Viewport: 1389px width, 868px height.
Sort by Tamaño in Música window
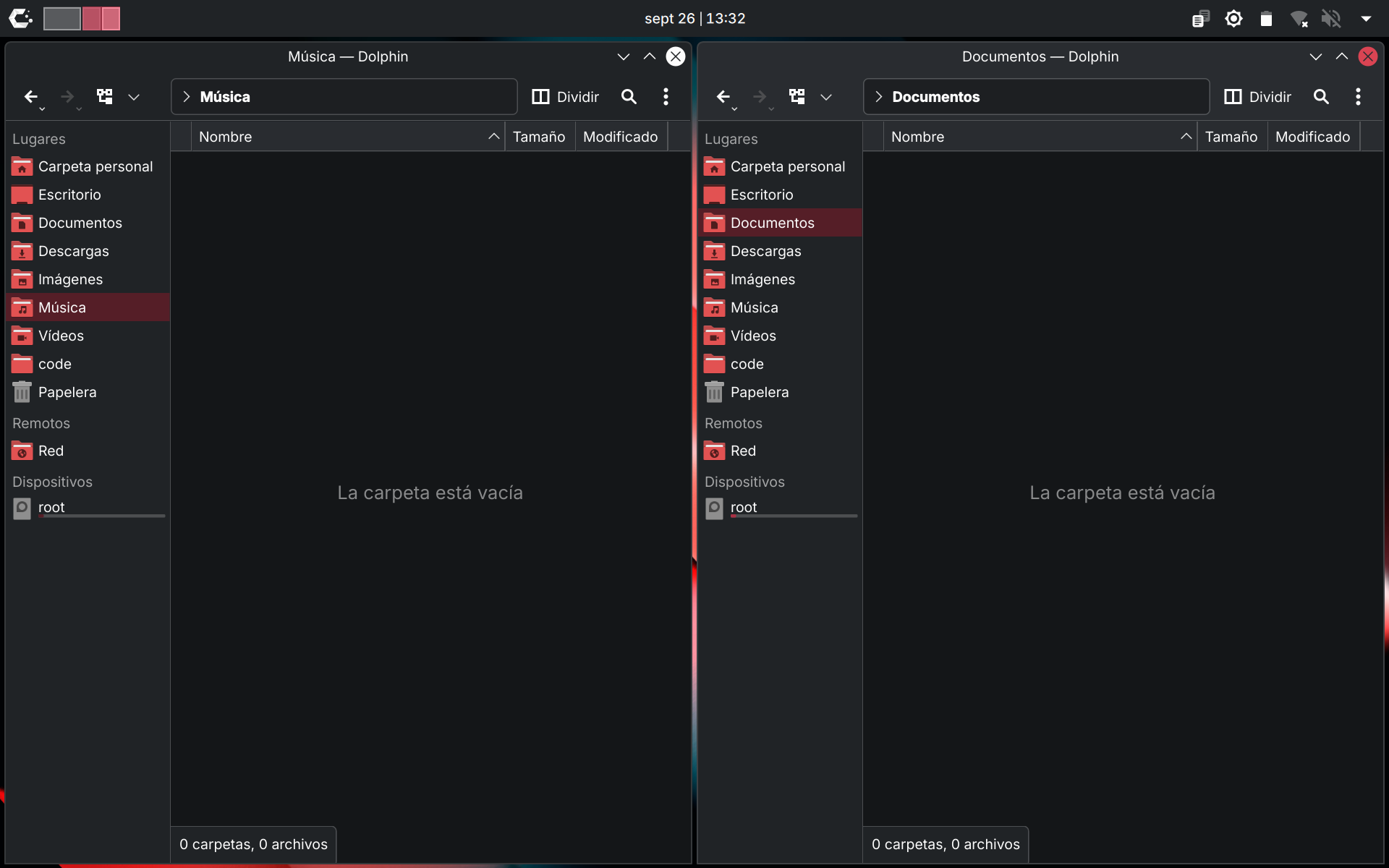(x=539, y=137)
